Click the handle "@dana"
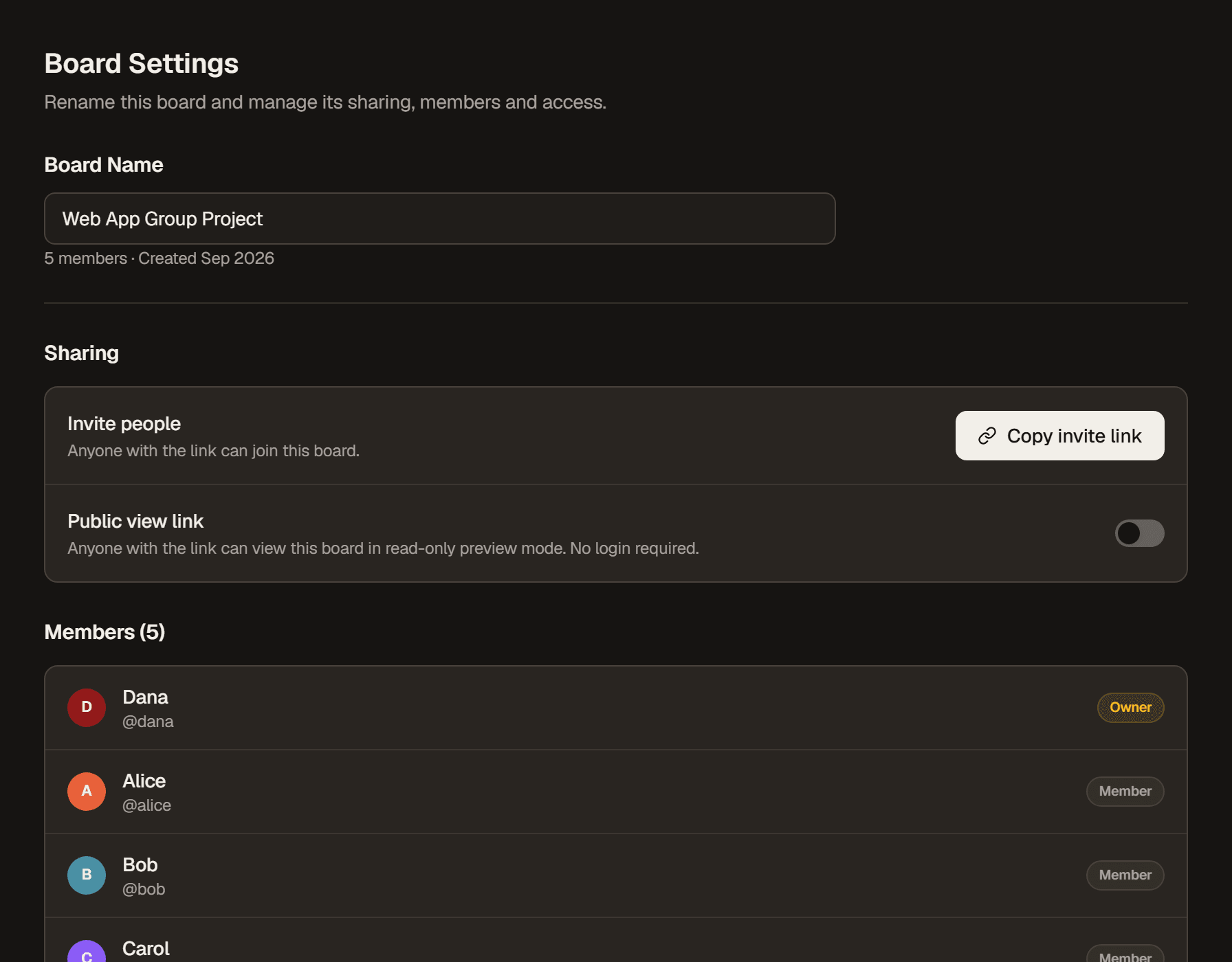The height and width of the screenshot is (962, 1232). (148, 721)
